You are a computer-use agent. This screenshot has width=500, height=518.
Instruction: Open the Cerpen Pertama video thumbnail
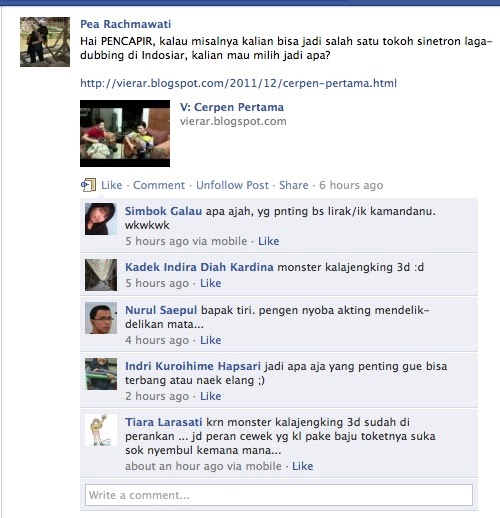click(125, 133)
